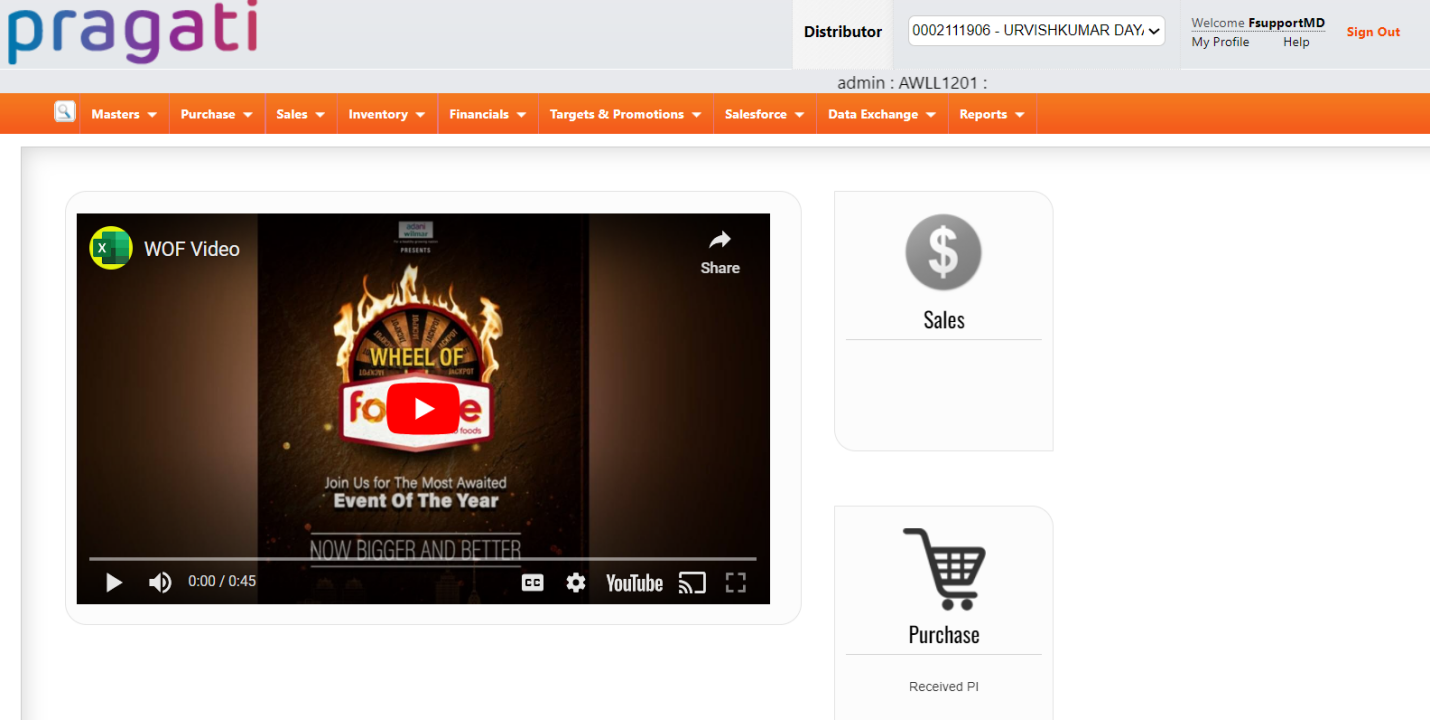Viewport: 1430px width, 720px height.
Task: Click the Received PI link
Action: click(x=943, y=687)
